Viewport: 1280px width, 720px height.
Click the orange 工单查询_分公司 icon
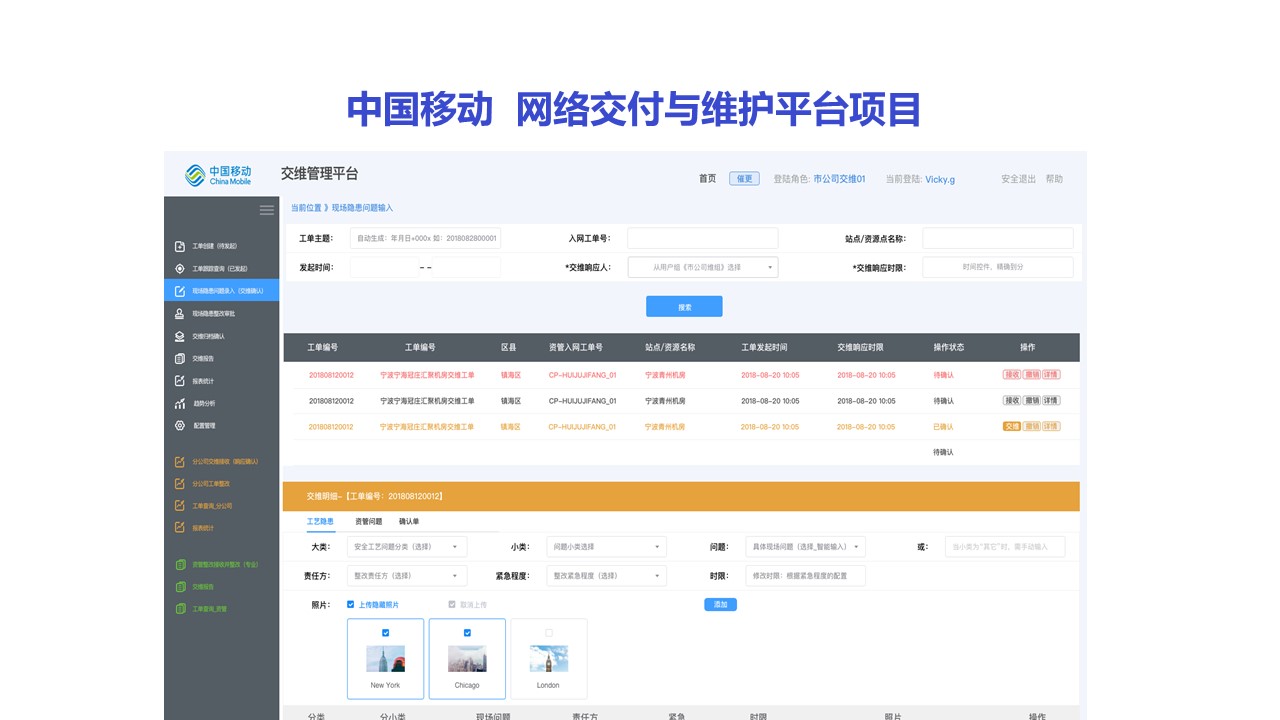pyautogui.click(x=180, y=506)
